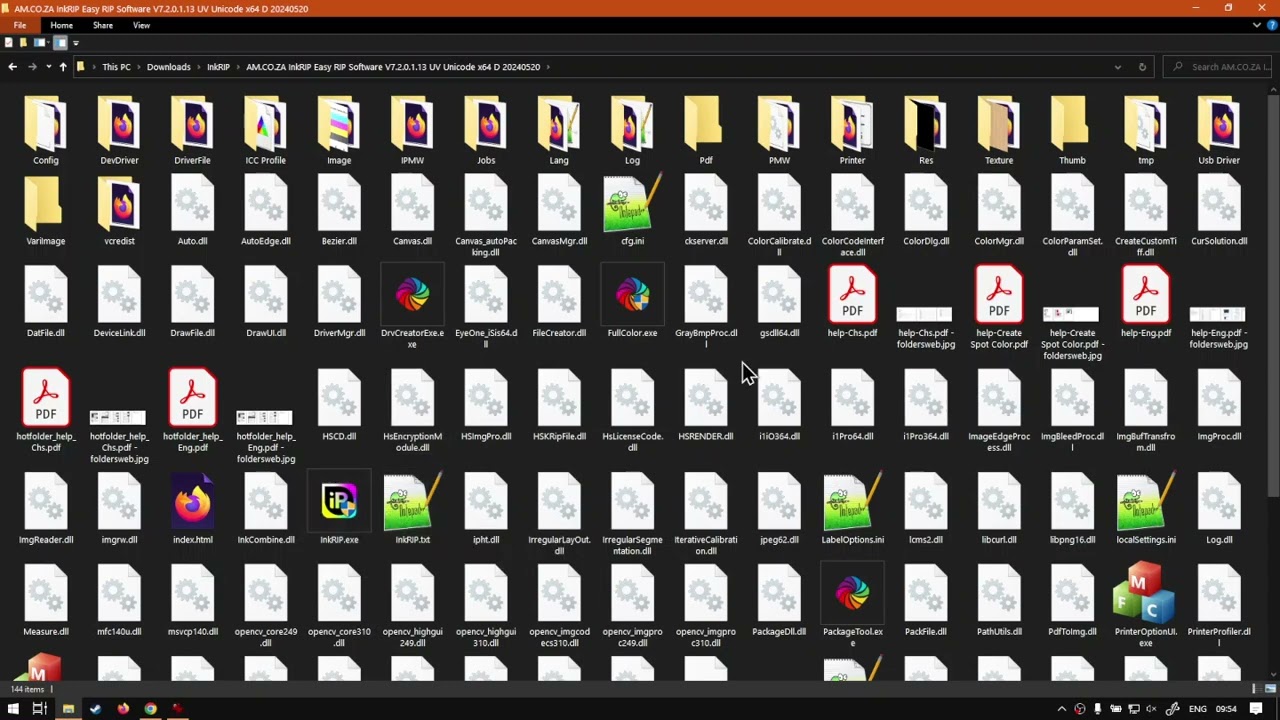This screenshot has width=1280, height=720.
Task: Open help-Eng.pdf document
Action: tap(1145, 303)
